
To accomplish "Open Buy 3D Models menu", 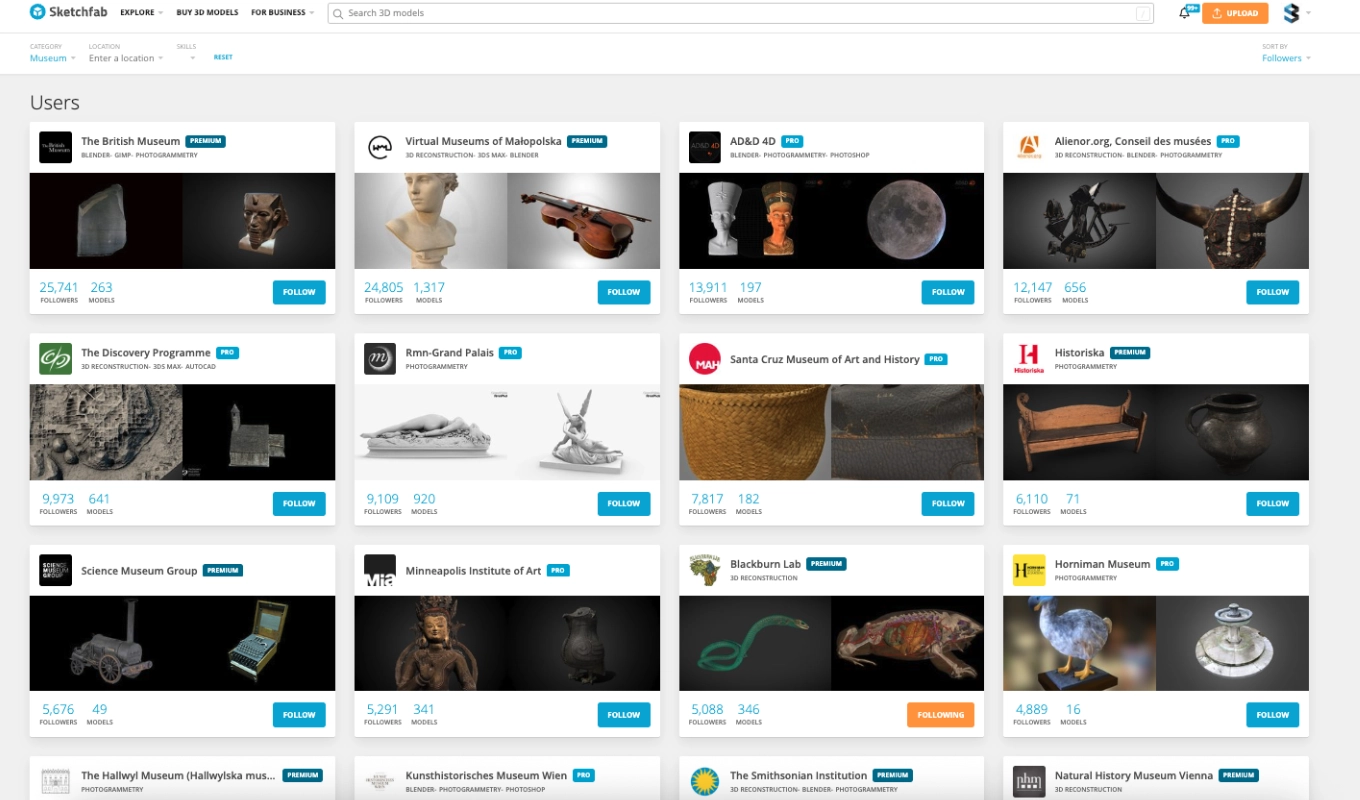I will click(207, 13).
